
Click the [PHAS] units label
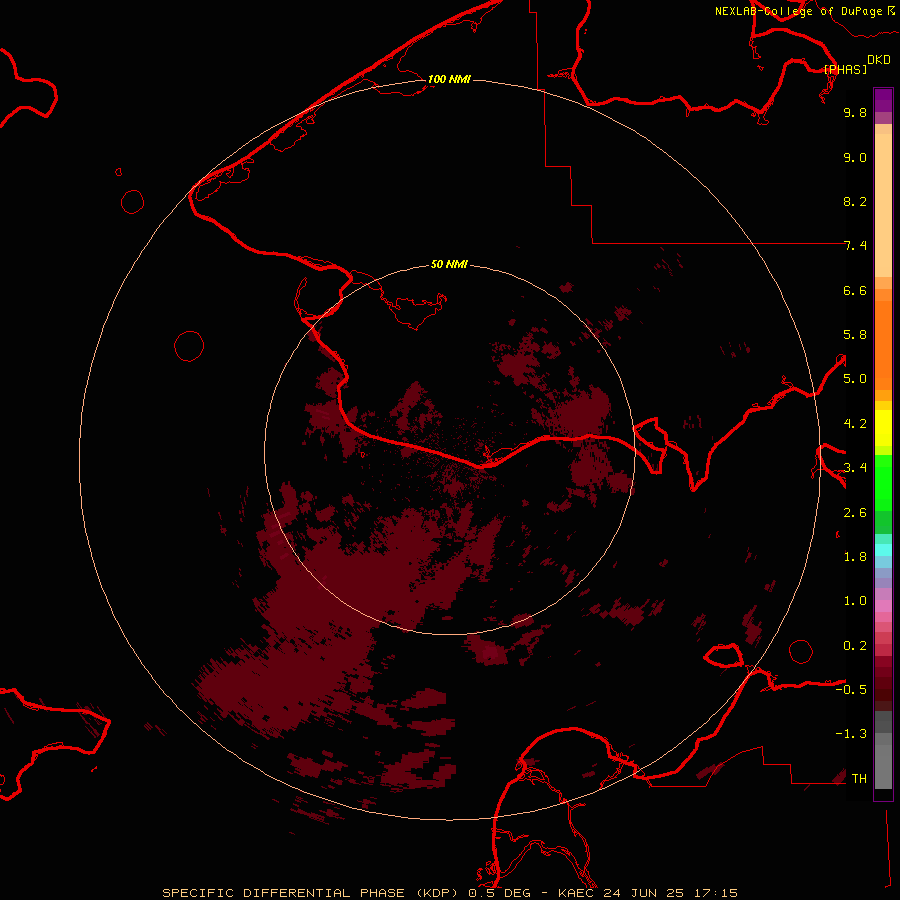point(845,69)
